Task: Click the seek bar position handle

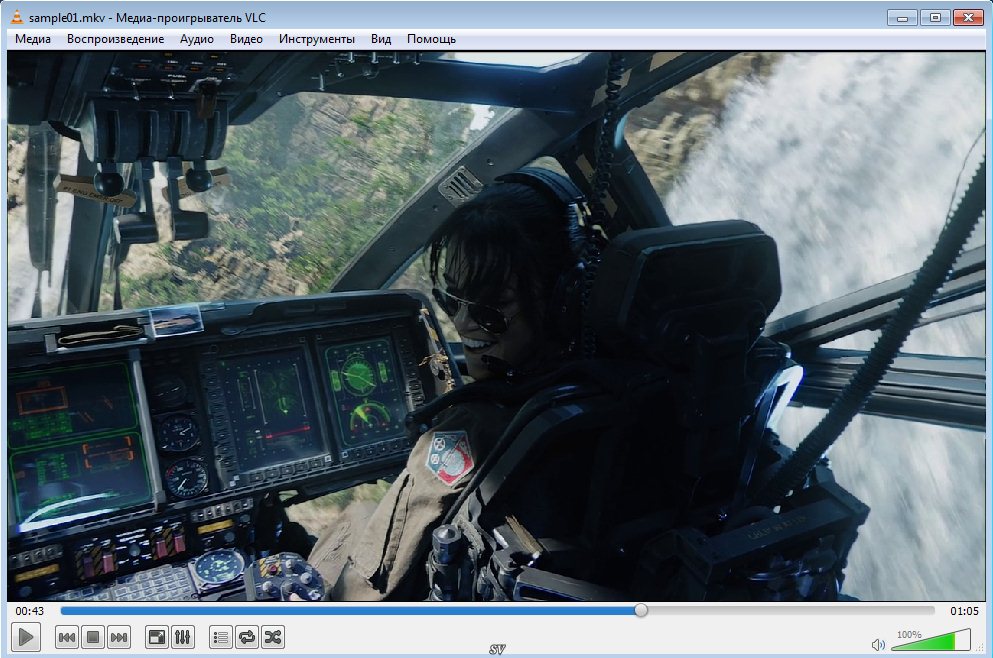Action: (x=641, y=610)
